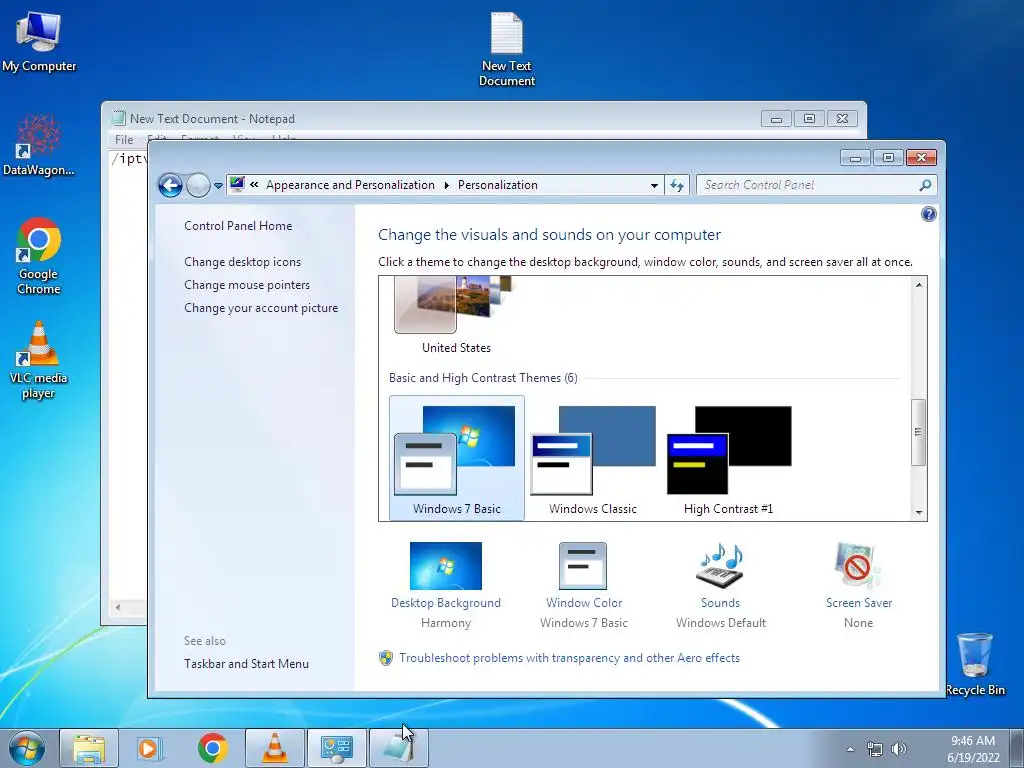Click the theme list scroll up arrow
Viewport: 1024px width, 768px height.
point(919,285)
